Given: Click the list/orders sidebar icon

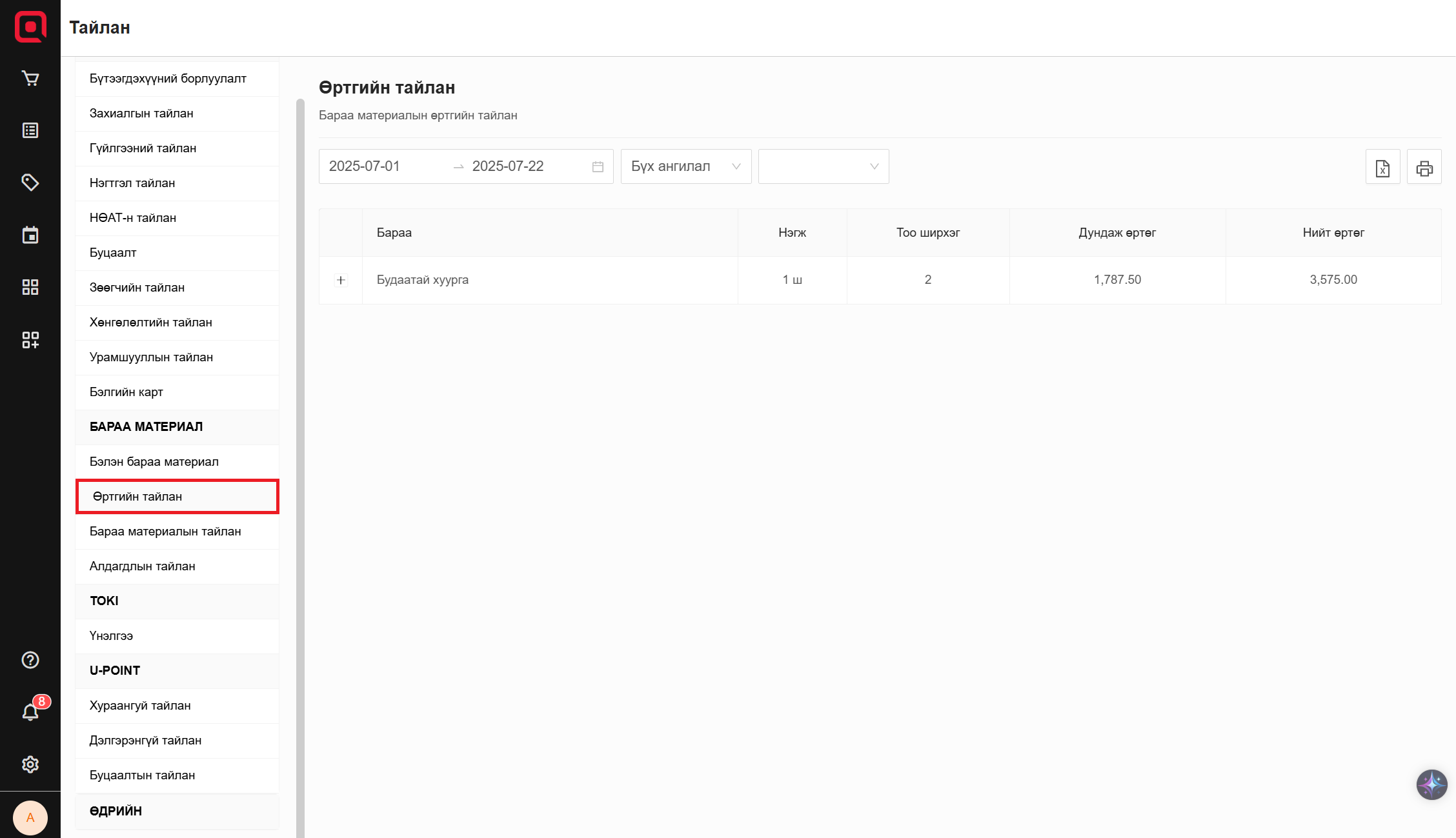Looking at the screenshot, I should click(x=30, y=130).
